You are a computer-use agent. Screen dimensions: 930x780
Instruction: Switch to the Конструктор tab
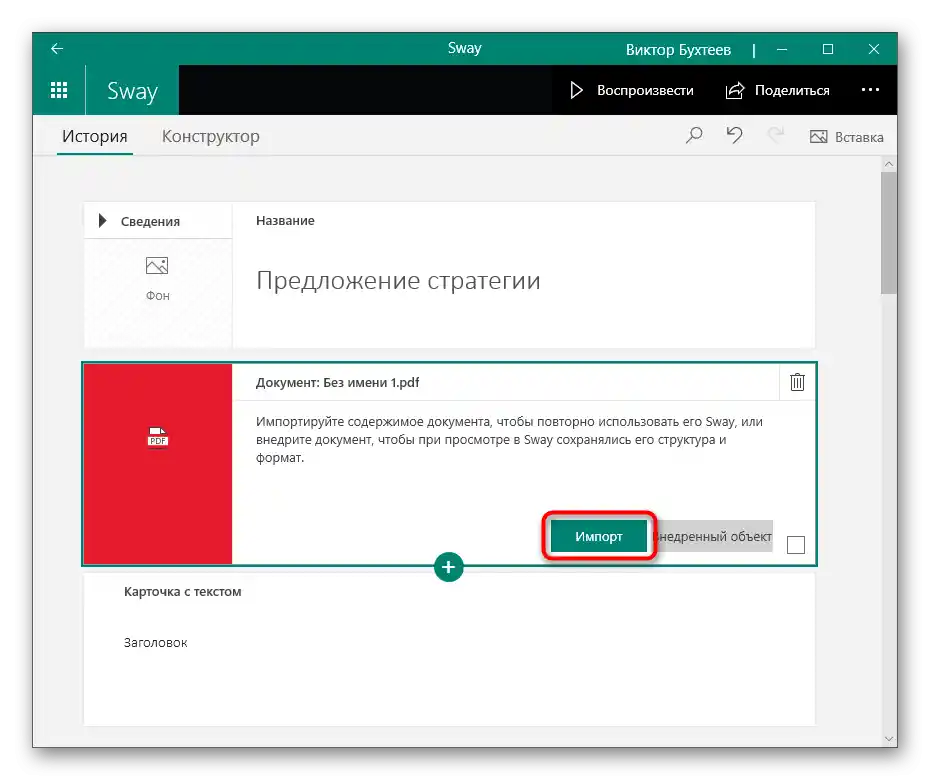tap(211, 136)
